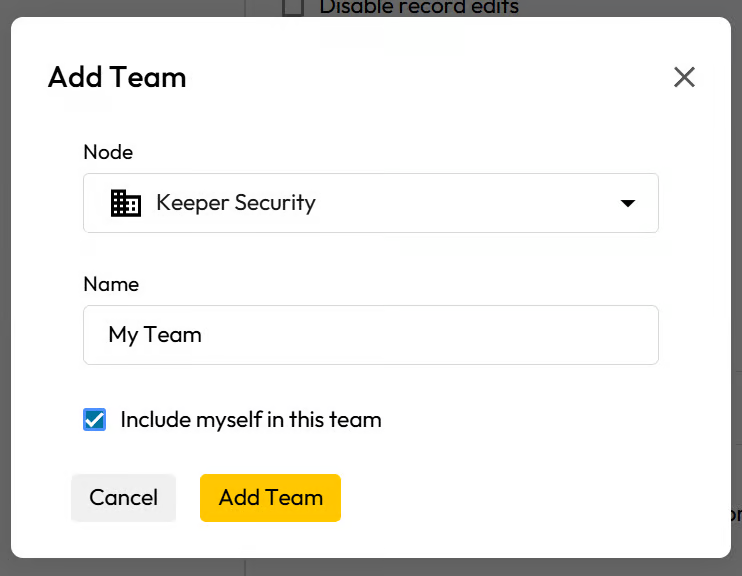Click into the Name input field

(x=370, y=335)
